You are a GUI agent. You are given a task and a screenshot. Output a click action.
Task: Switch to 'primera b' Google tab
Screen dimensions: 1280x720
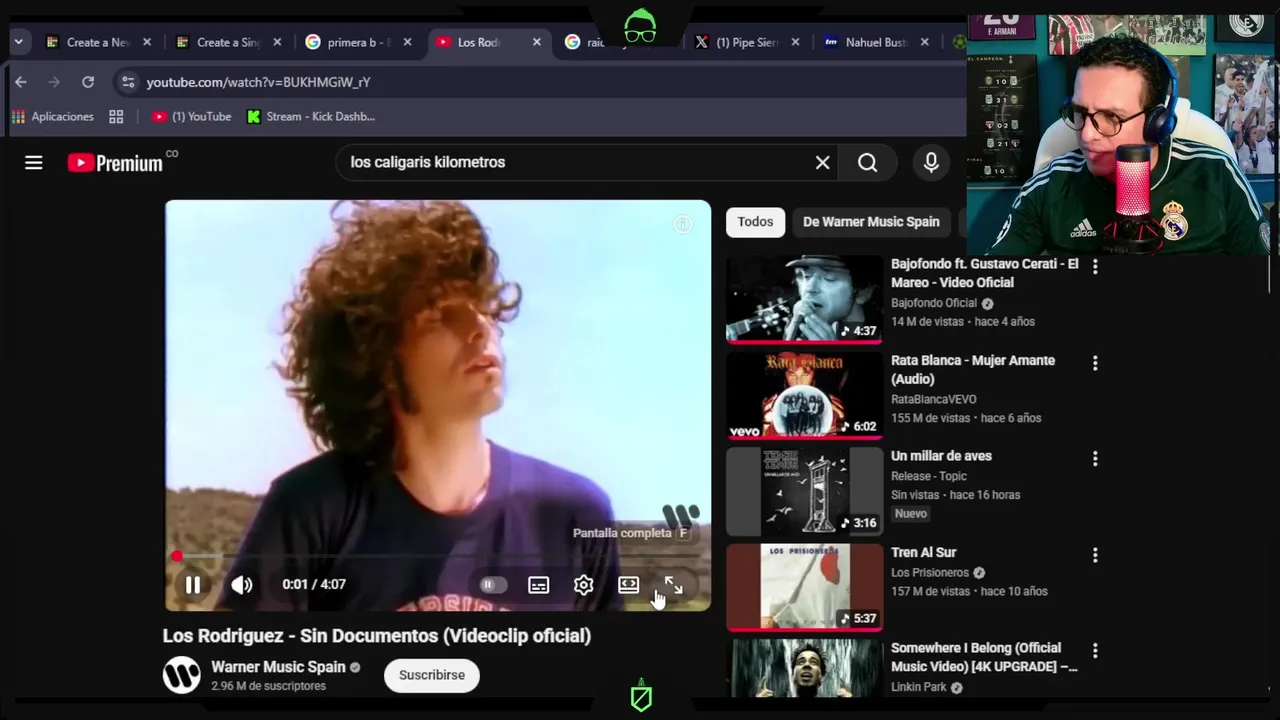[359, 42]
